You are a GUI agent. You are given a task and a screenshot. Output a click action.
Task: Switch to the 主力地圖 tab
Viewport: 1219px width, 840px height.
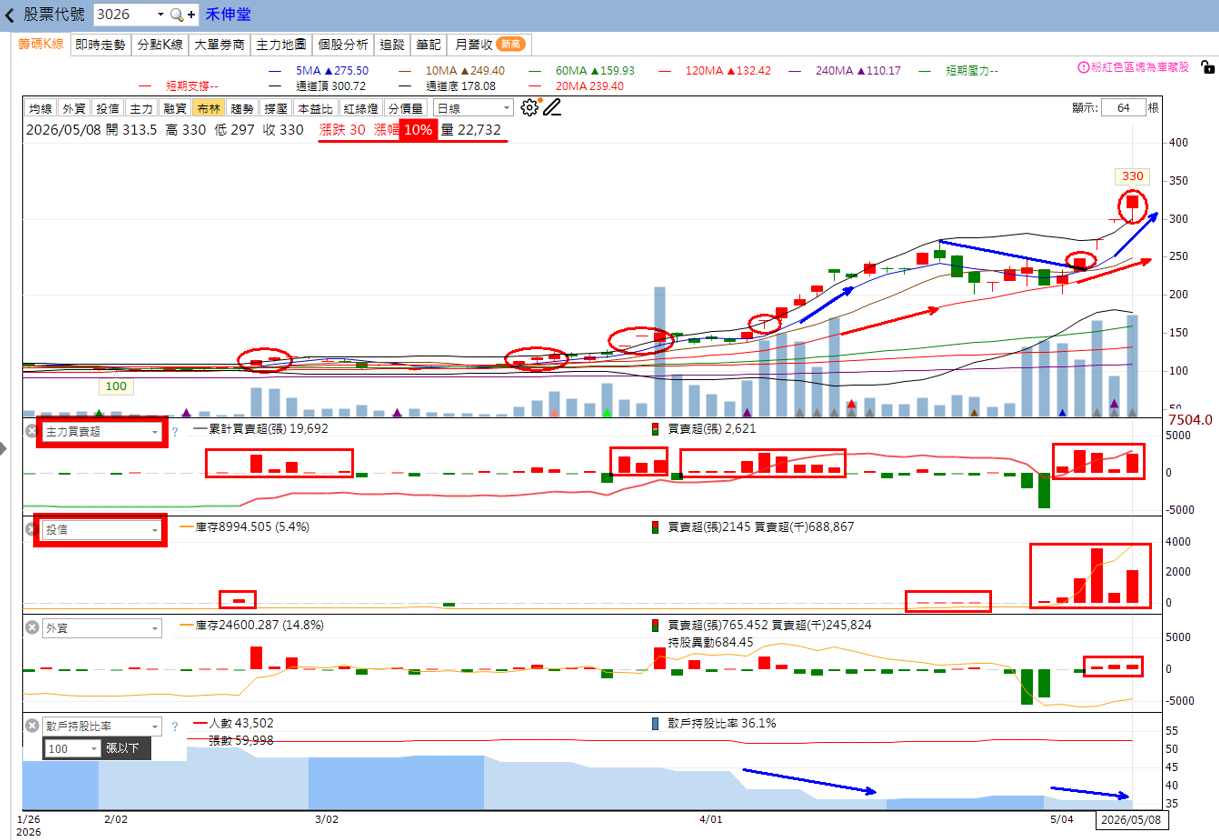[x=281, y=44]
